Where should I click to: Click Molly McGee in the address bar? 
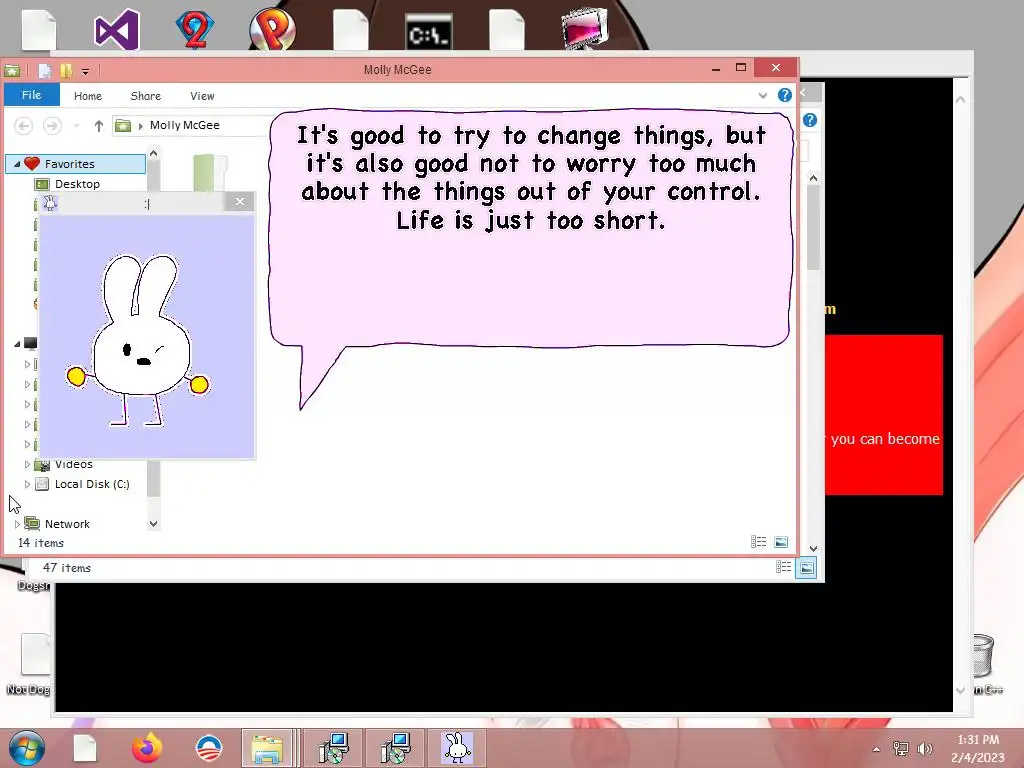184,125
